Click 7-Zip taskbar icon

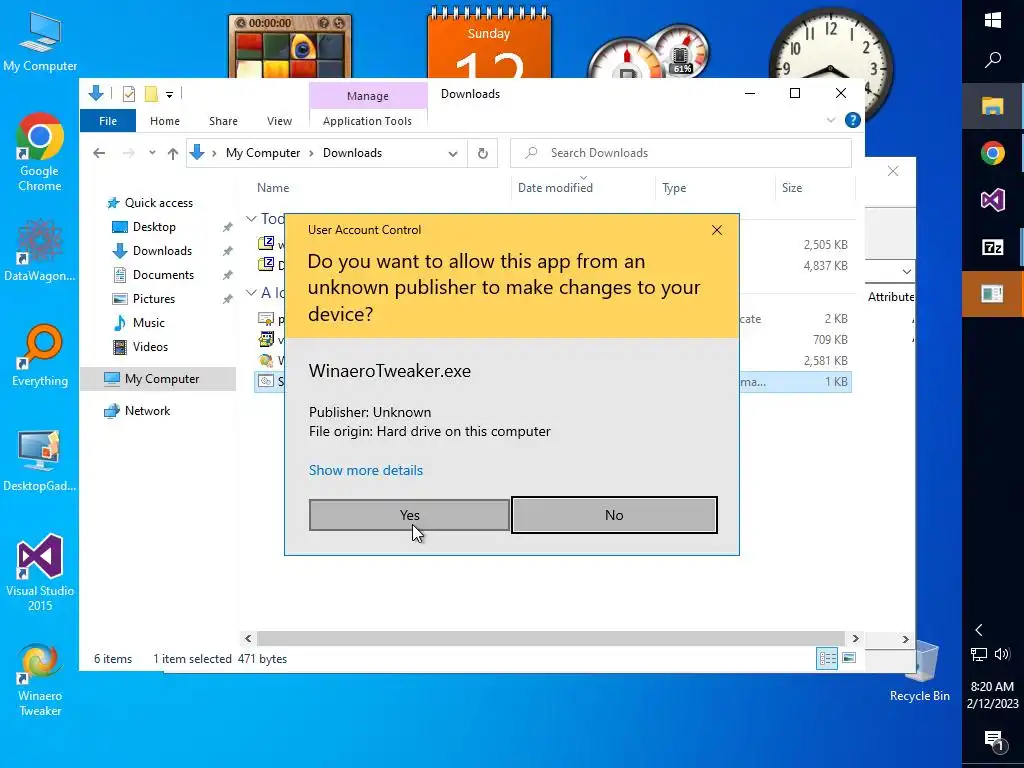point(993,248)
